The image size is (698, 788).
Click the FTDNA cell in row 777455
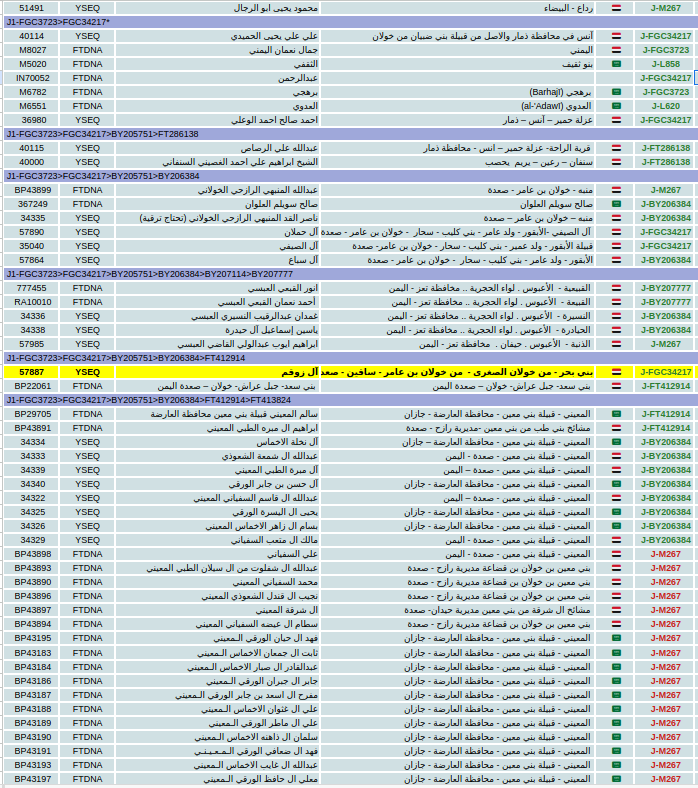coord(87,288)
